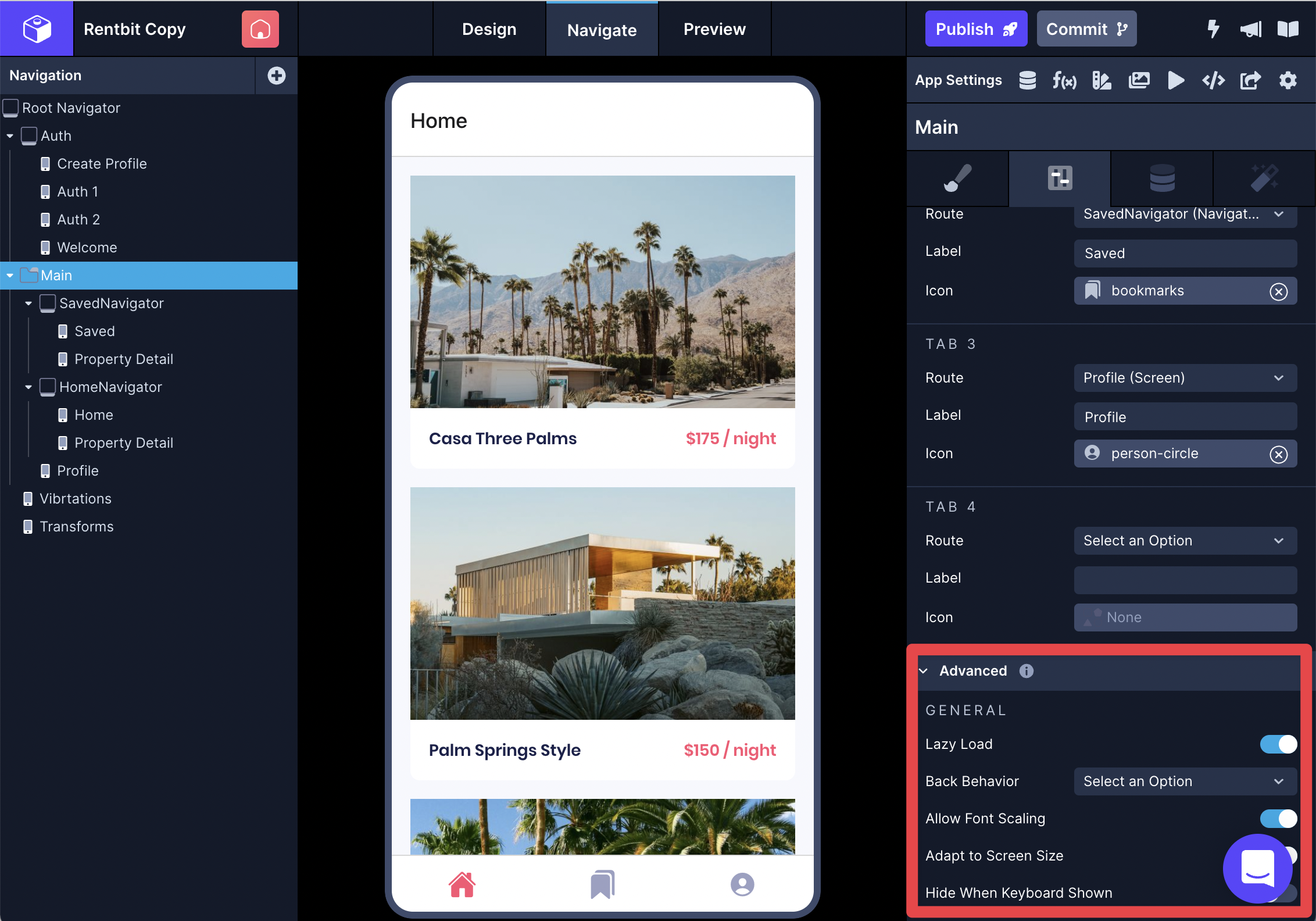The image size is (1316, 921).
Task: Turn off Allow Font Scaling
Action: [x=1278, y=819]
